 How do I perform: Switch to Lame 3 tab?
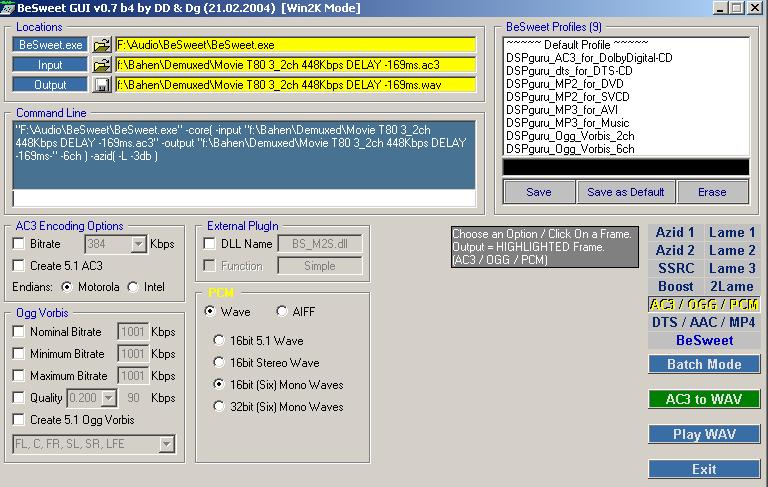click(x=732, y=268)
